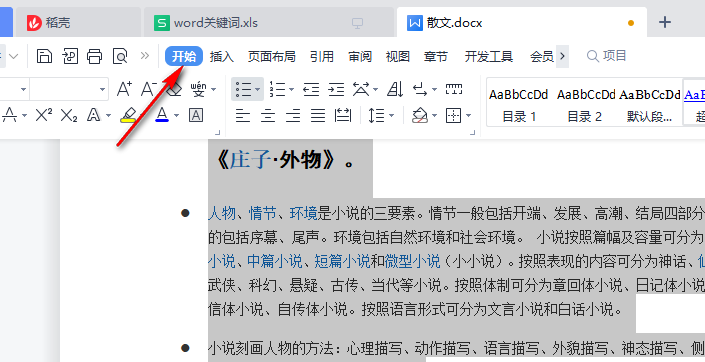Screen dimensions: 705x362
Task: Click show/hide paragraph marks icon
Action: point(420,89)
